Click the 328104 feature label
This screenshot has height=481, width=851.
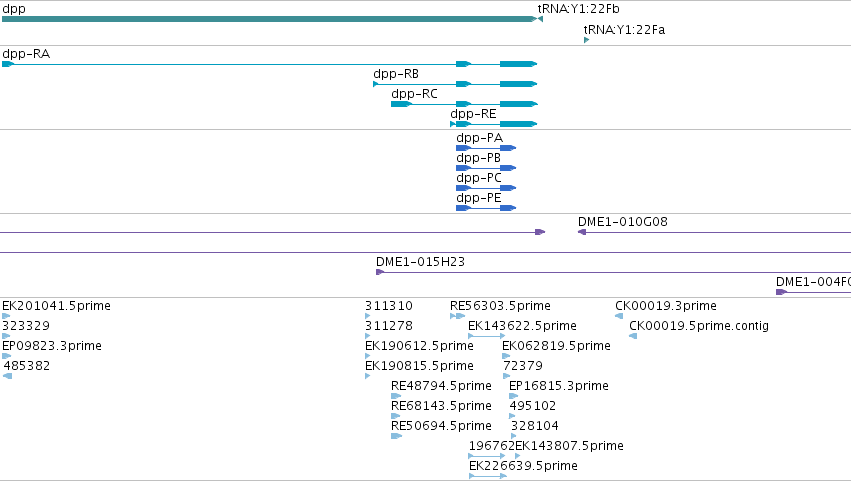pos(535,426)
